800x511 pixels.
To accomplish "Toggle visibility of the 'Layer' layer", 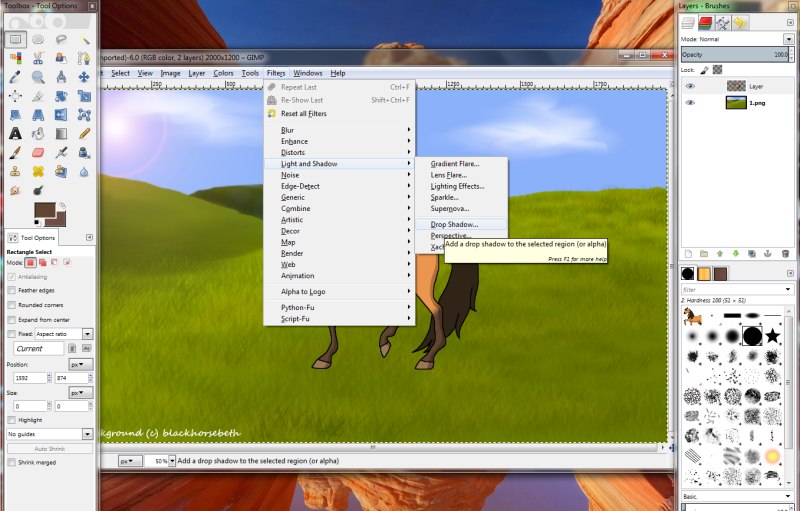I will pos(690,86).
